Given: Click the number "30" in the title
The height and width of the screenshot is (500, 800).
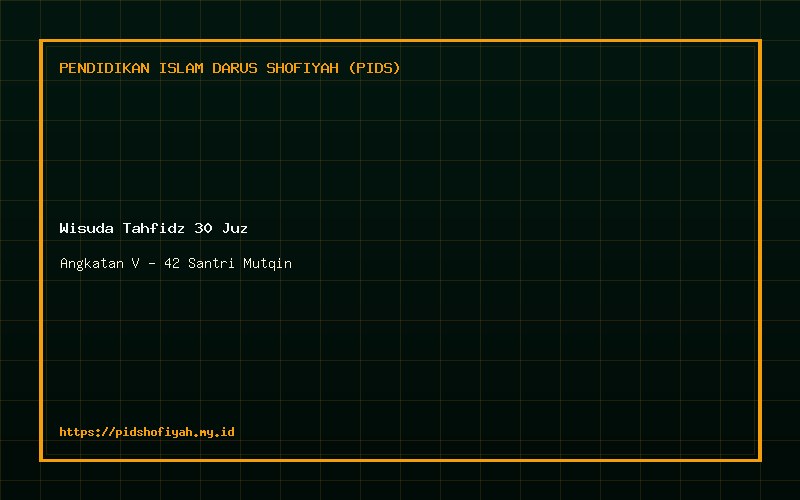Looking at the screenshot, I should coord(203,228).
